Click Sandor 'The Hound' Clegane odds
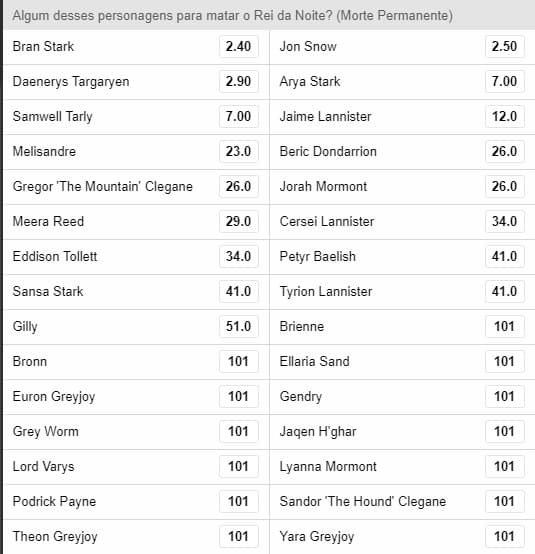Image resolution: width=535 pixels, height=554 pixels. click(x=505, y=501)
